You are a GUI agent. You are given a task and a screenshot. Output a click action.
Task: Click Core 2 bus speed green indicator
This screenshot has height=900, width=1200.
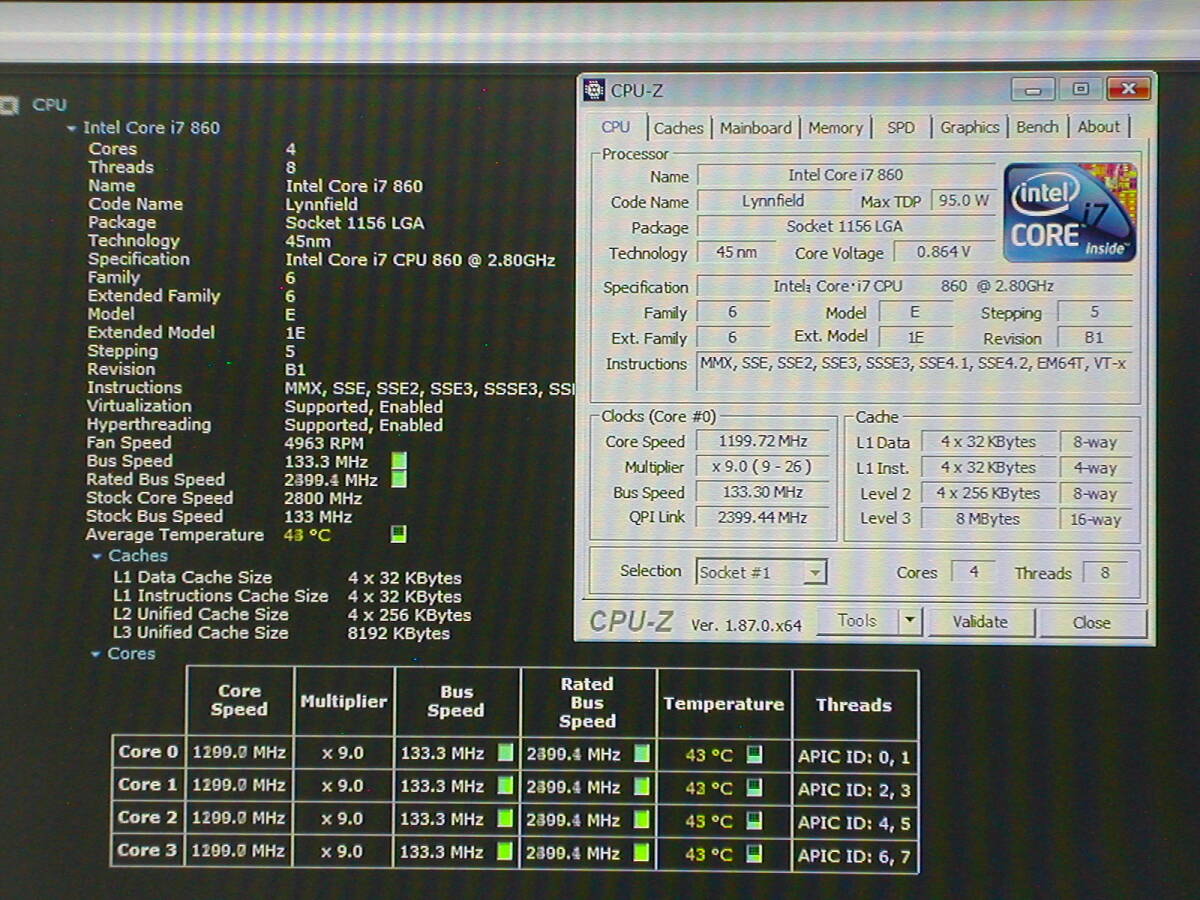[506, 819]
